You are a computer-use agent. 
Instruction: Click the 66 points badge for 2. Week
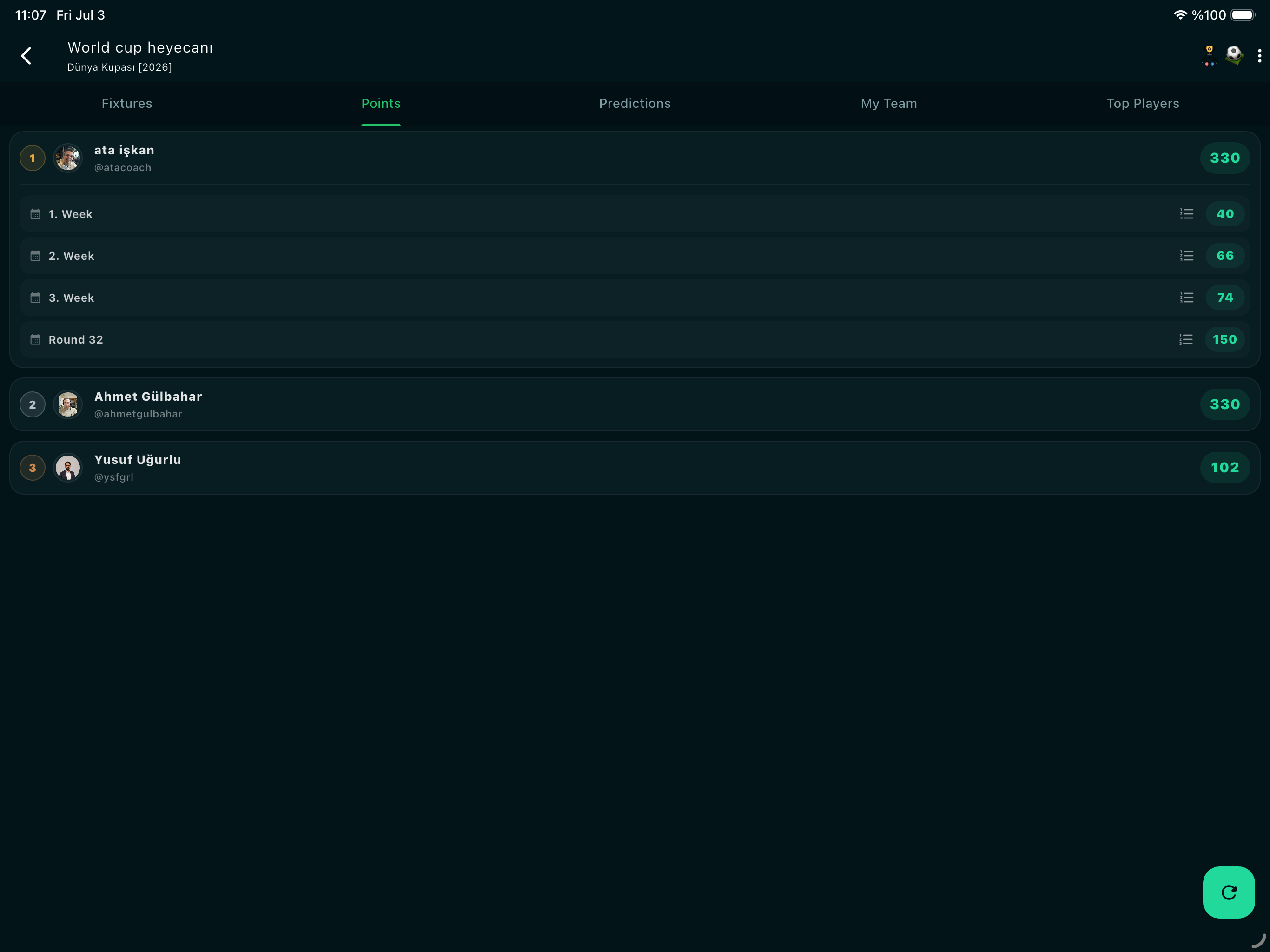tap(1224, 256)
